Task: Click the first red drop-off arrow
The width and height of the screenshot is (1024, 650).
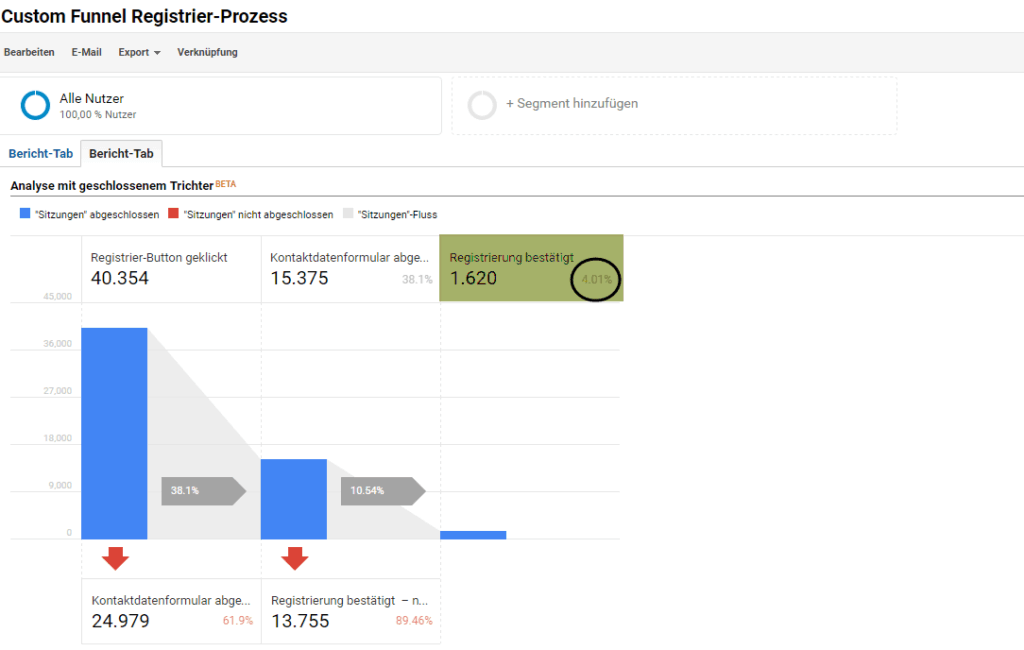Action: [x=115, y=558]
